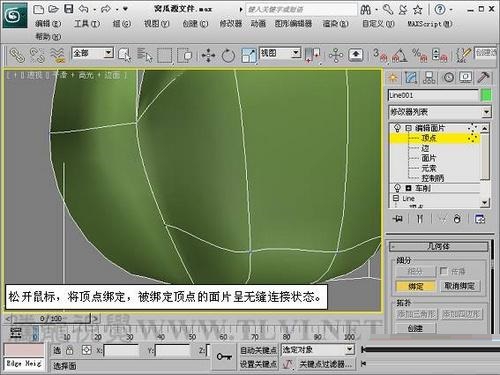Click the 取消绑定 button
The width and height of the screenshot is (500, 375).
[x=460, y=286]
